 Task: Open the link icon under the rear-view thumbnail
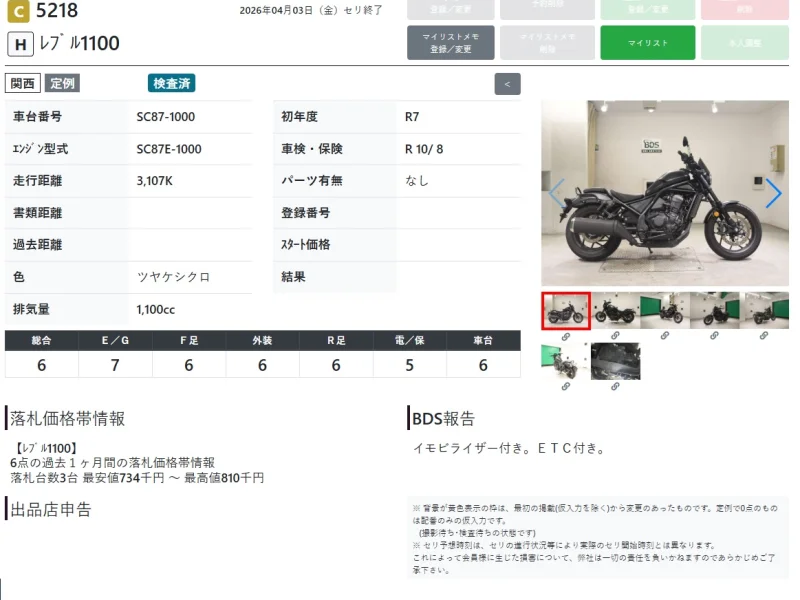click(566, 387)
